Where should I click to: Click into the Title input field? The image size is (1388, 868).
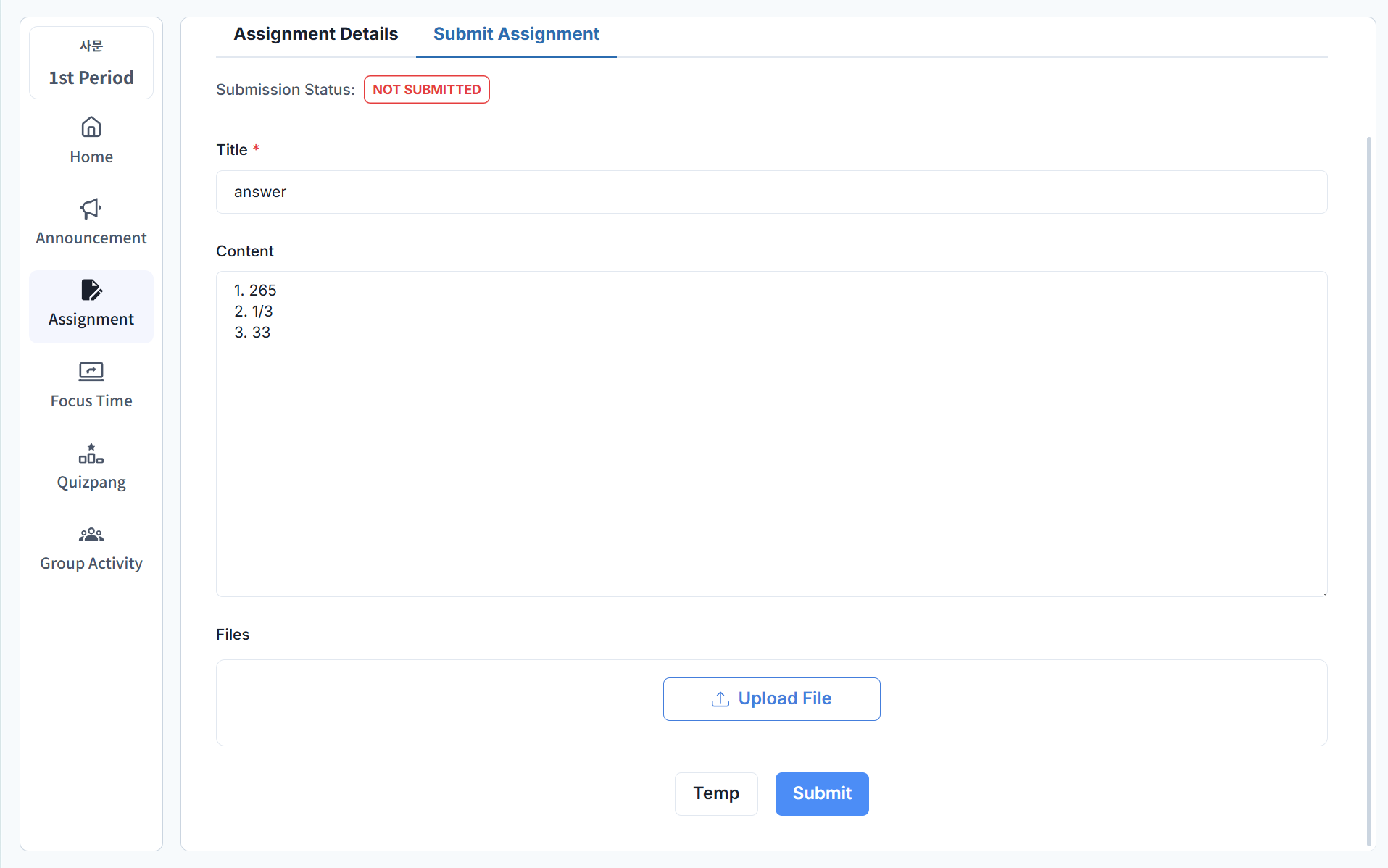point(771,192)
